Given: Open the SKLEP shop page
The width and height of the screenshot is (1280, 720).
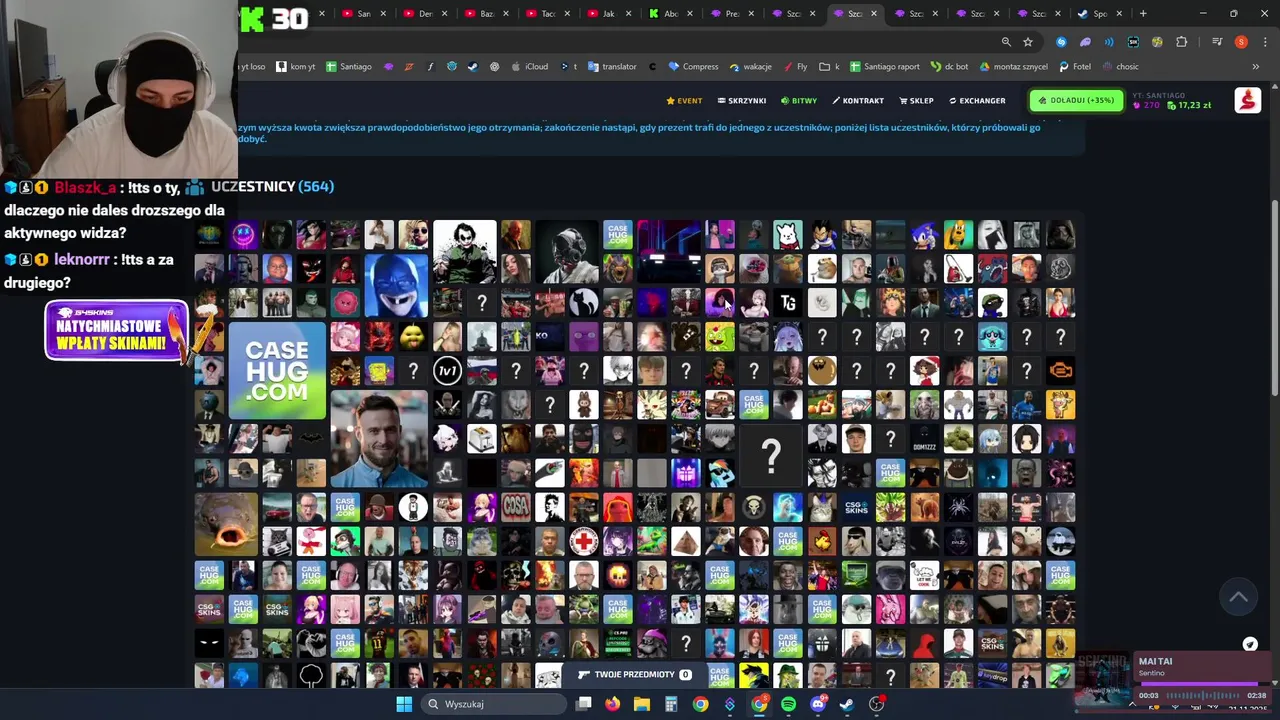Looking at the screenshot, I should 916,101.
